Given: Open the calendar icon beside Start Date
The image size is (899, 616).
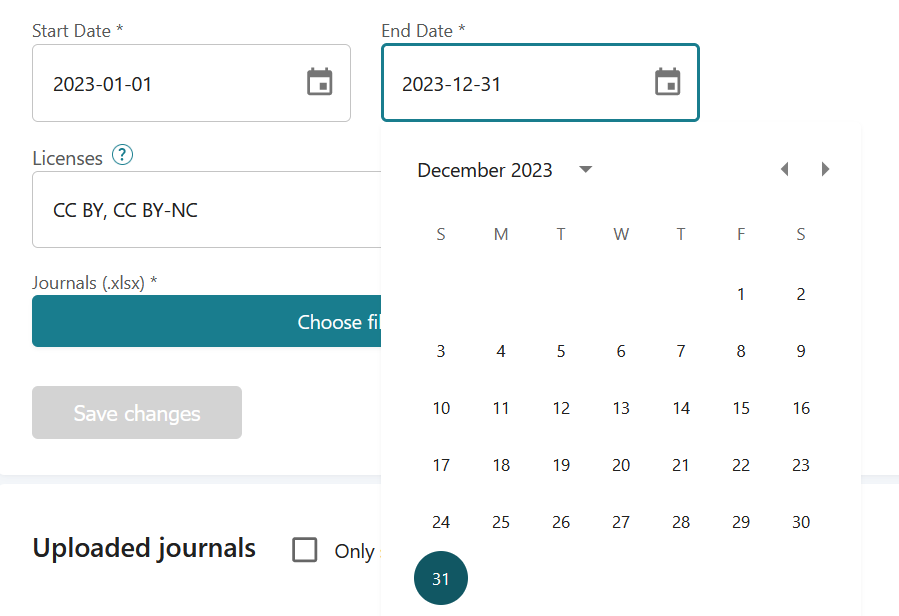Looking at the screenshot, I should [320, 83].
